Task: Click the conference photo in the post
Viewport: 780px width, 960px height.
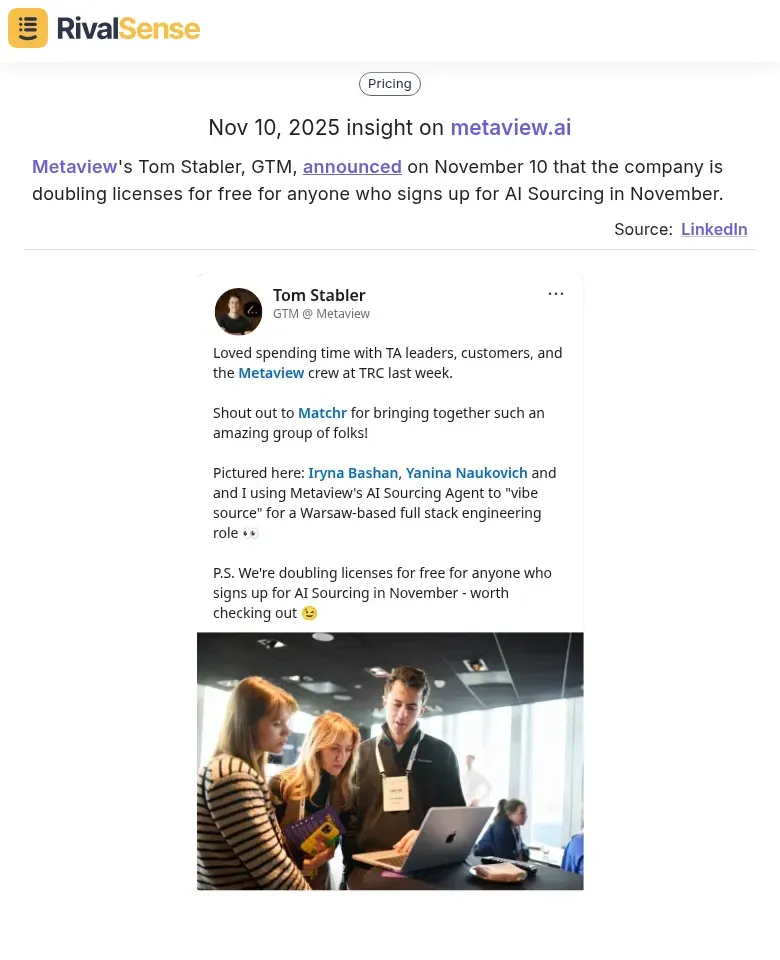Action: click(390, 761)
